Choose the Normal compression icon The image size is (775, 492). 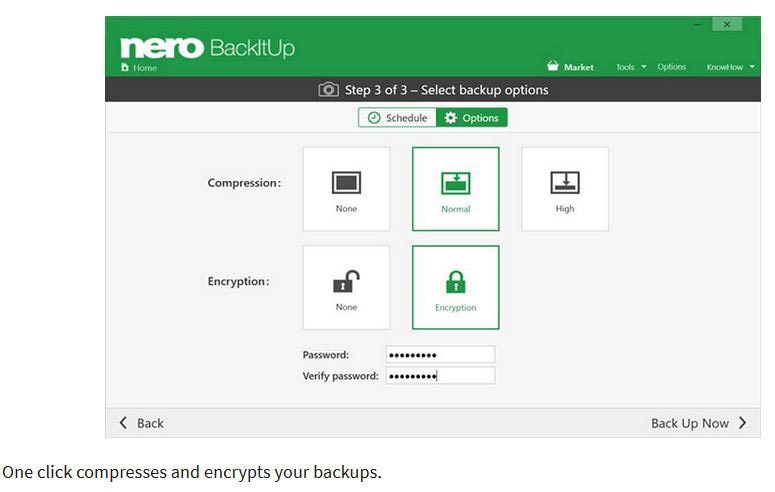(x=455, y=182)
